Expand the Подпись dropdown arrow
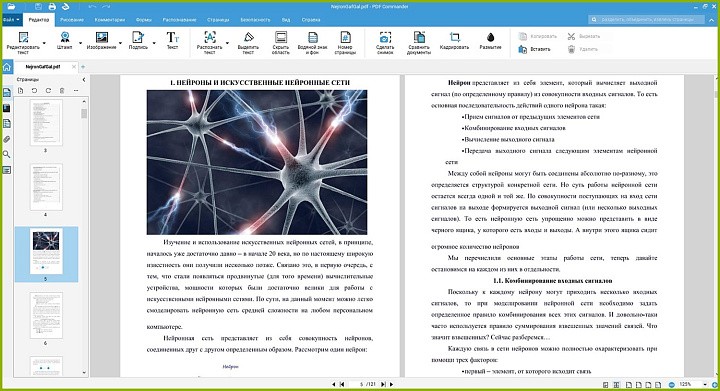The width and height of the screenshot is (720, 391). tap(154, 43)
